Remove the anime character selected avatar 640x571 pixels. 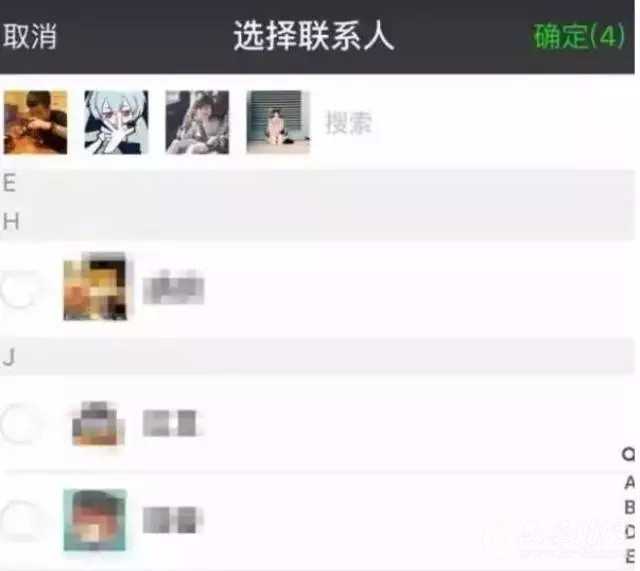click(x=116, y=122)
